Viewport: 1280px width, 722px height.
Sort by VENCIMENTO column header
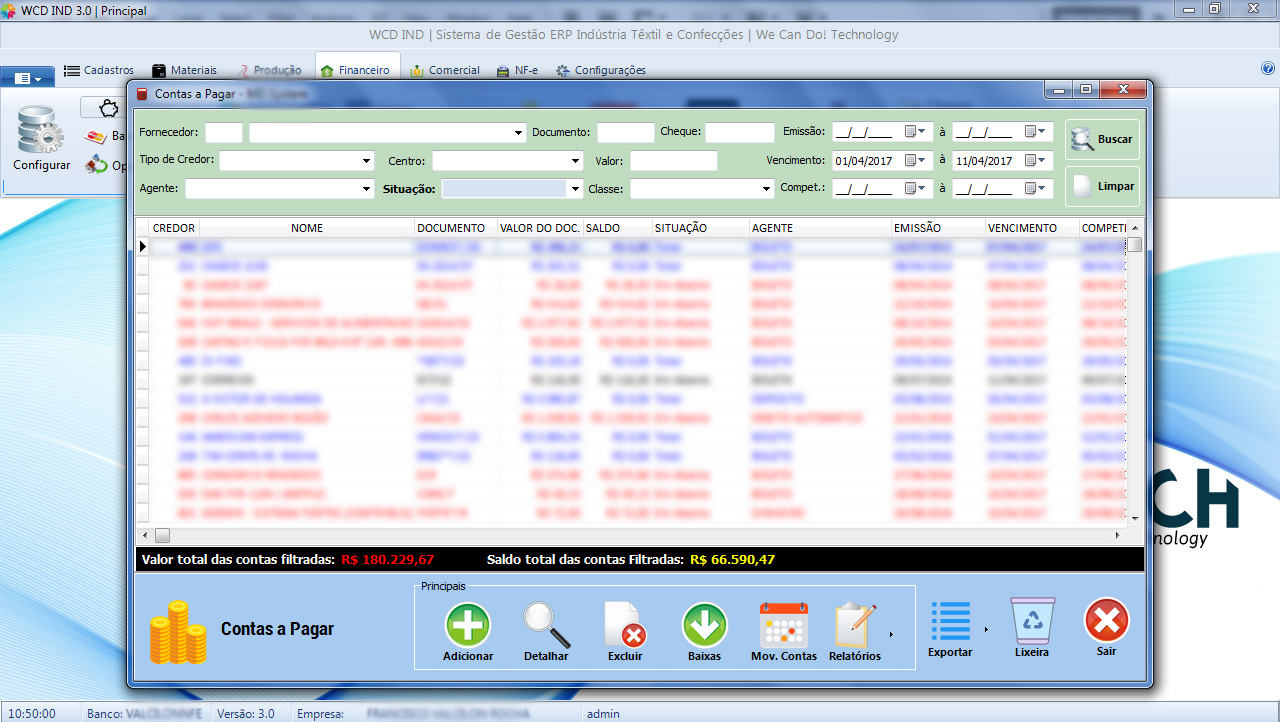pyautogui.click(x=1032, y=228)
